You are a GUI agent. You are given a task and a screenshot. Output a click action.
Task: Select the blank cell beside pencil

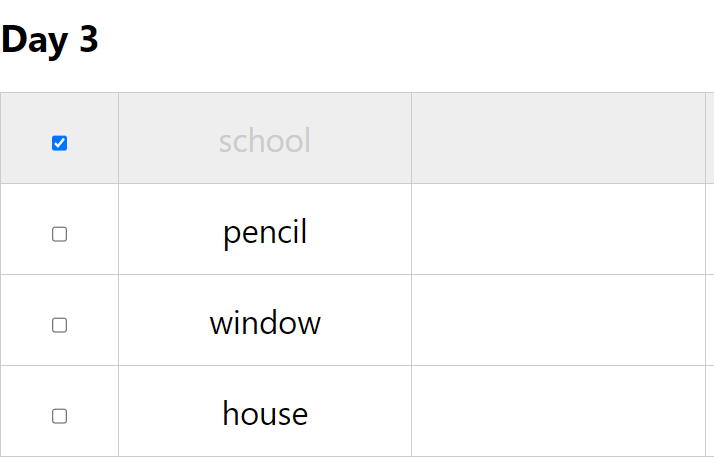(x=558, y=229)
